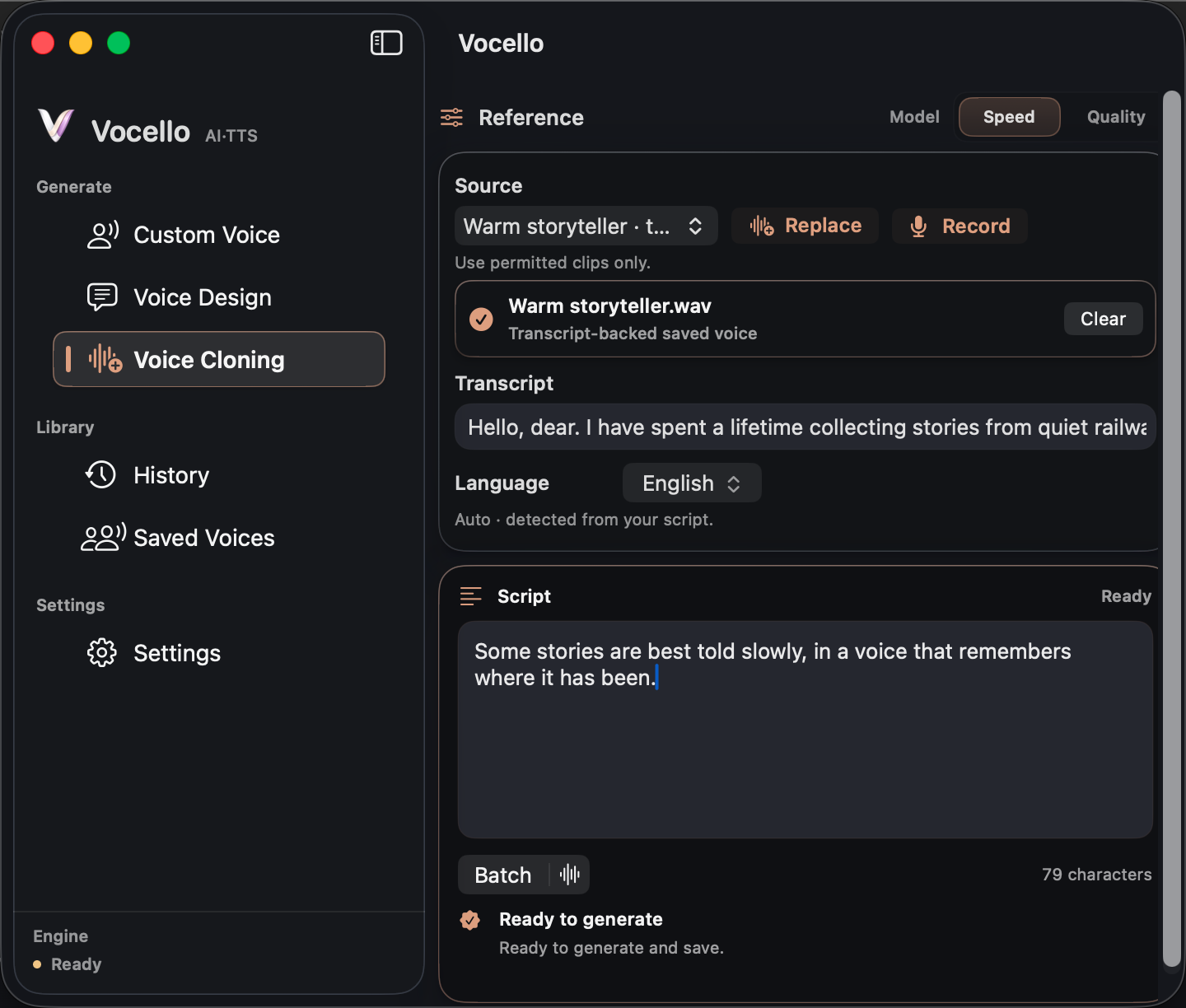Click the Reference sliders icon
The height and width of the screenshot is (1008, 1186).
(x=451, y=117)
